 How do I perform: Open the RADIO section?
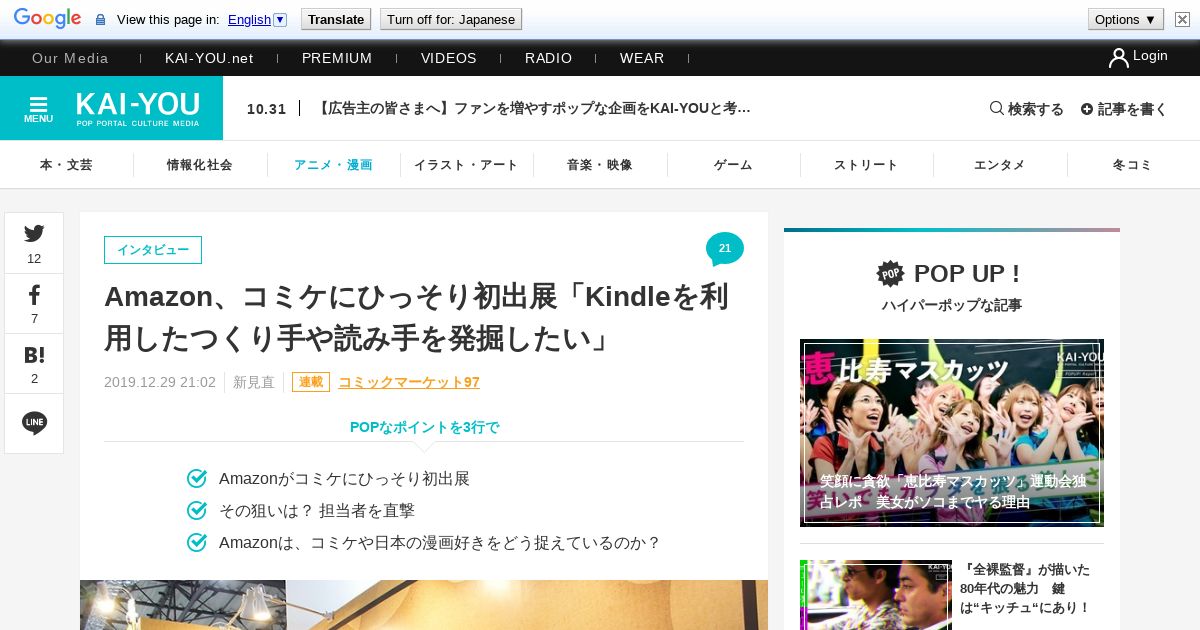(549, 58)
